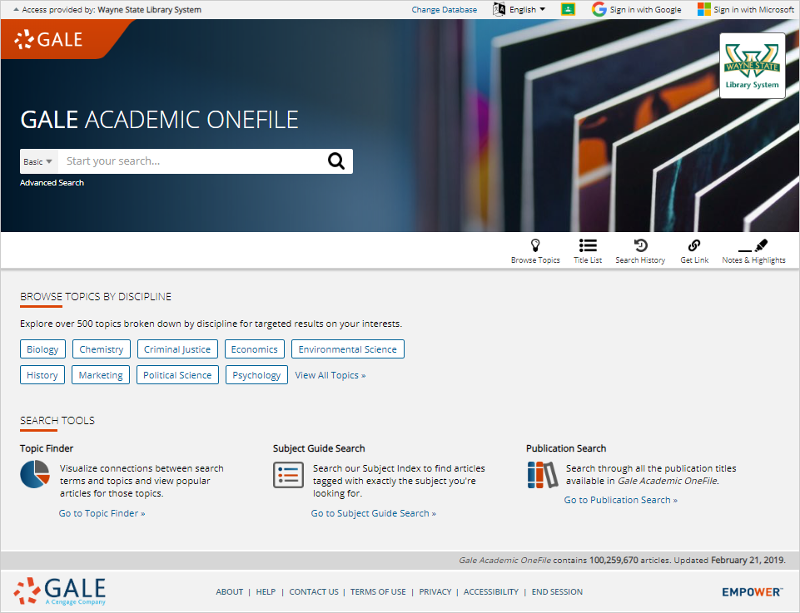This screenshot has width=800, height=613.
Task: Click View All Topics link
Action: coord(331,375)
